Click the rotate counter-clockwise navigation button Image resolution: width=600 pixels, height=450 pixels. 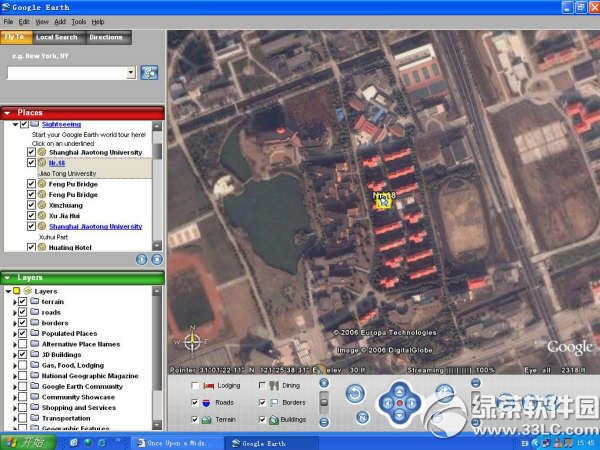pos(355,393)
